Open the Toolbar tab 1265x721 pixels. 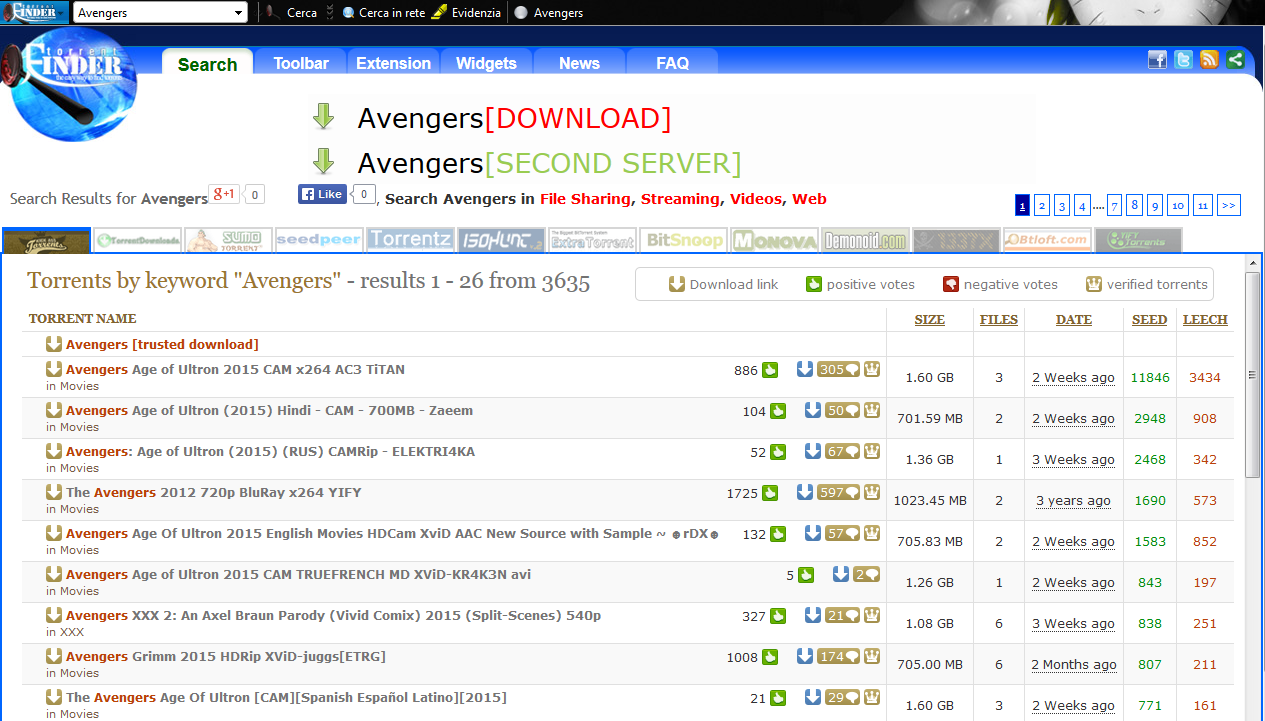(x=301, y=62)
